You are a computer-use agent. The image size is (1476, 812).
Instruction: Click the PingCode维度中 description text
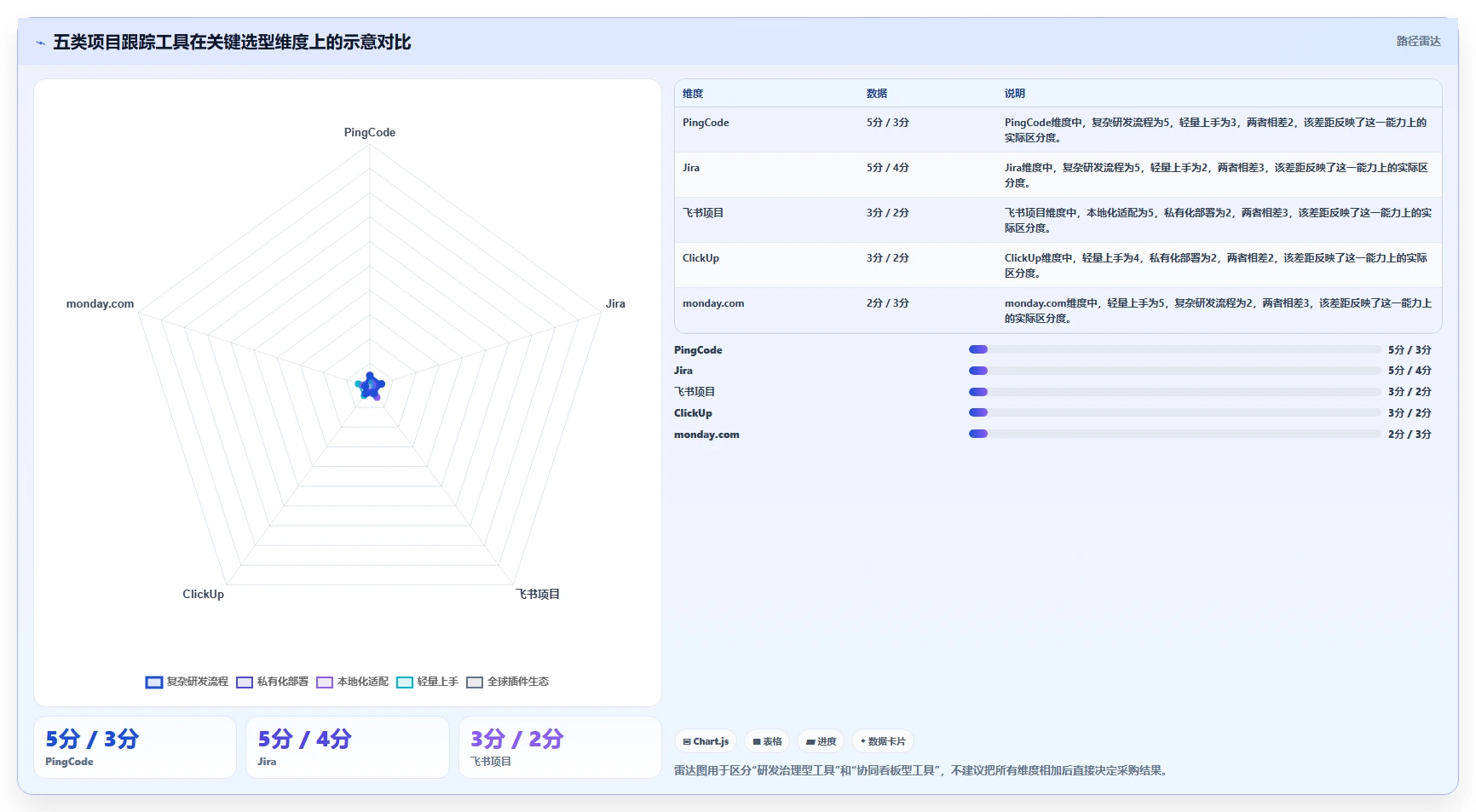1216,130
